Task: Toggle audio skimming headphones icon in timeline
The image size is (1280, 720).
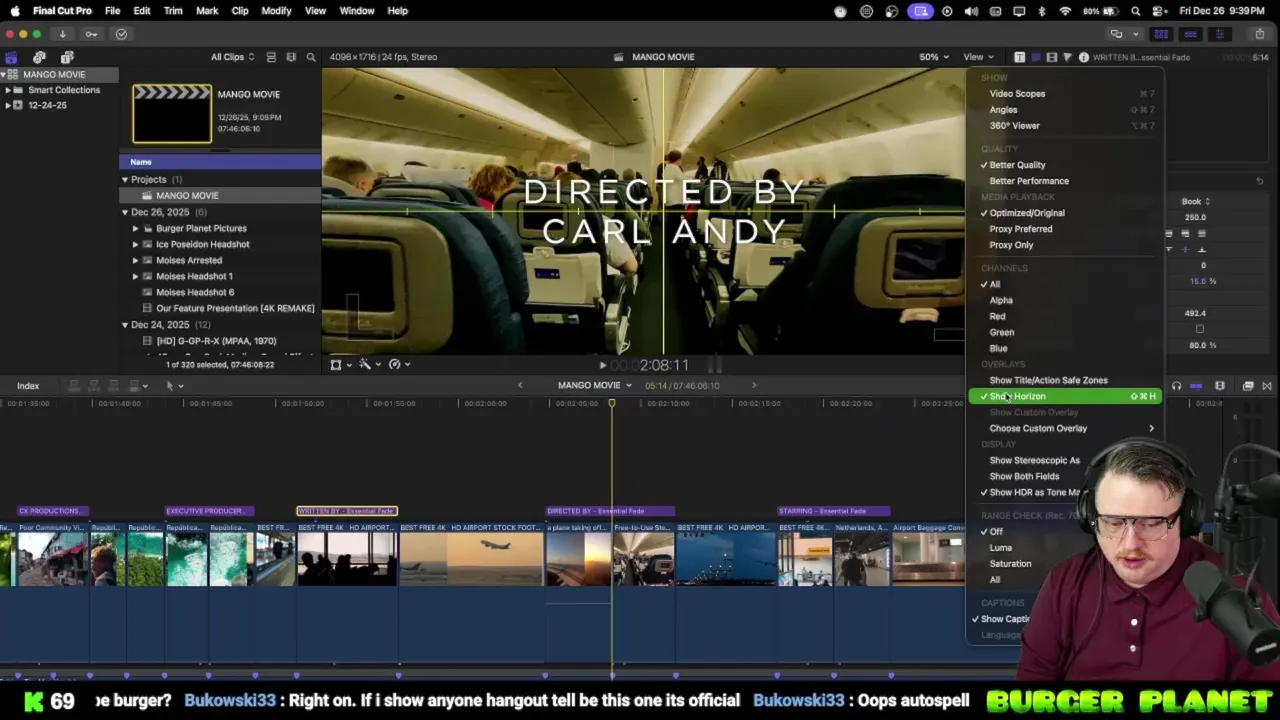Action: (1176, 386)
